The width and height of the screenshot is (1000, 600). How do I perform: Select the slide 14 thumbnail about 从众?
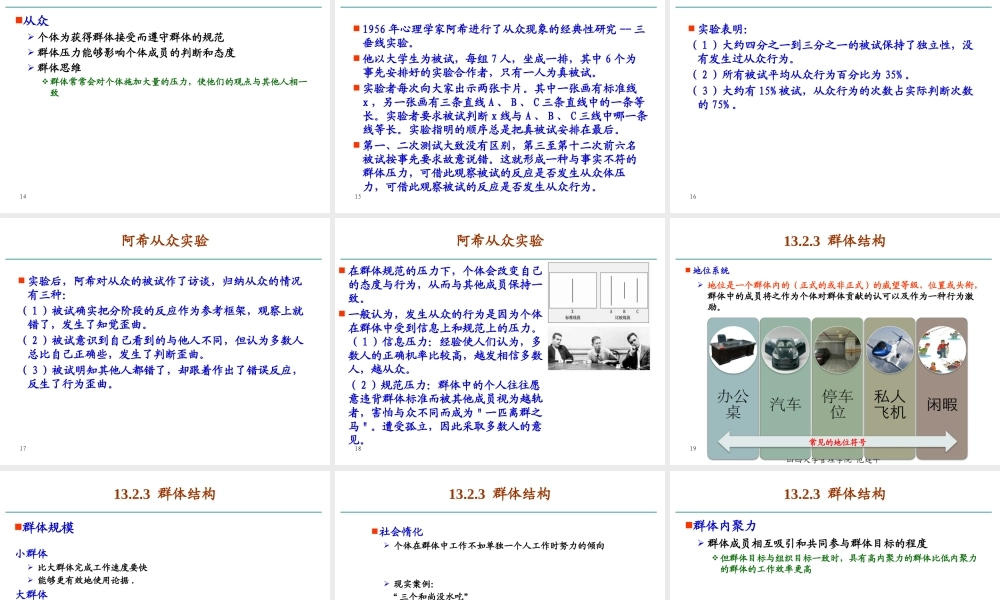coord(165,106)
